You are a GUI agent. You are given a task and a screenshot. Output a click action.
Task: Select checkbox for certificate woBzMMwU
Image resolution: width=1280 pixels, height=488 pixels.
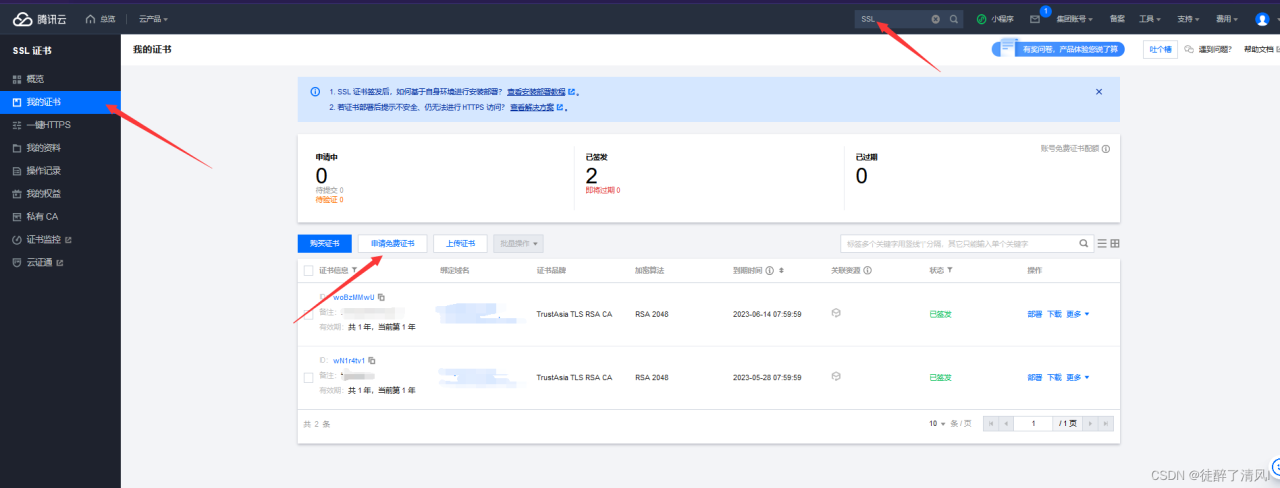coord(308,314)
